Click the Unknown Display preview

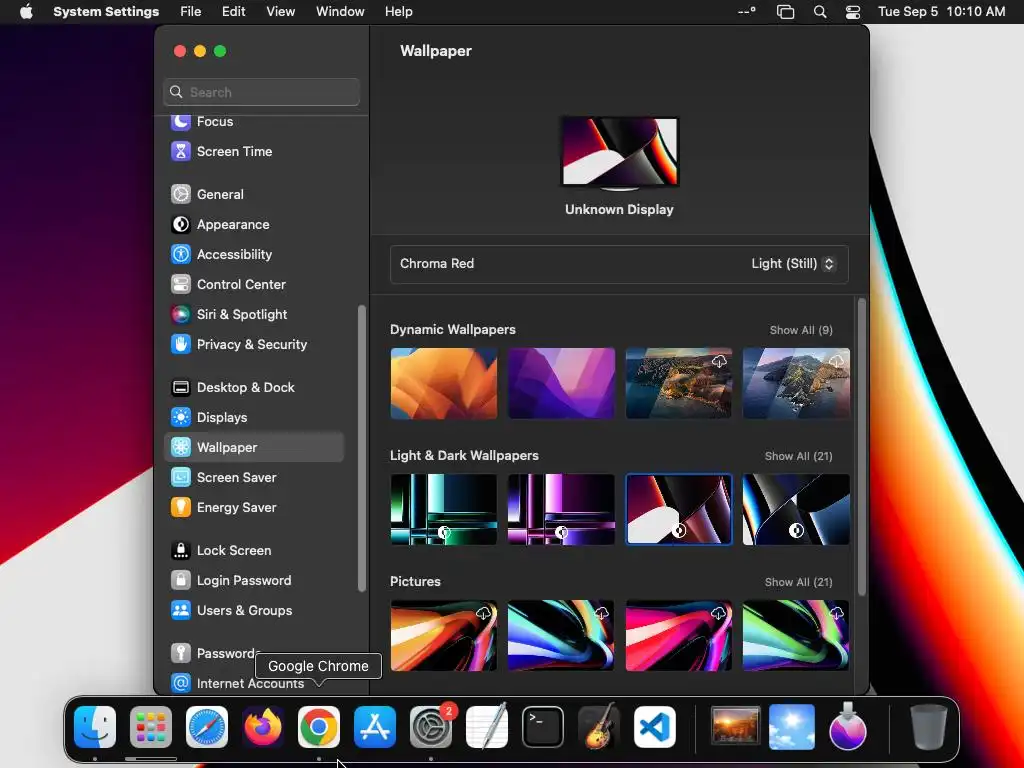pyautogui.click(x=620, y=154)
